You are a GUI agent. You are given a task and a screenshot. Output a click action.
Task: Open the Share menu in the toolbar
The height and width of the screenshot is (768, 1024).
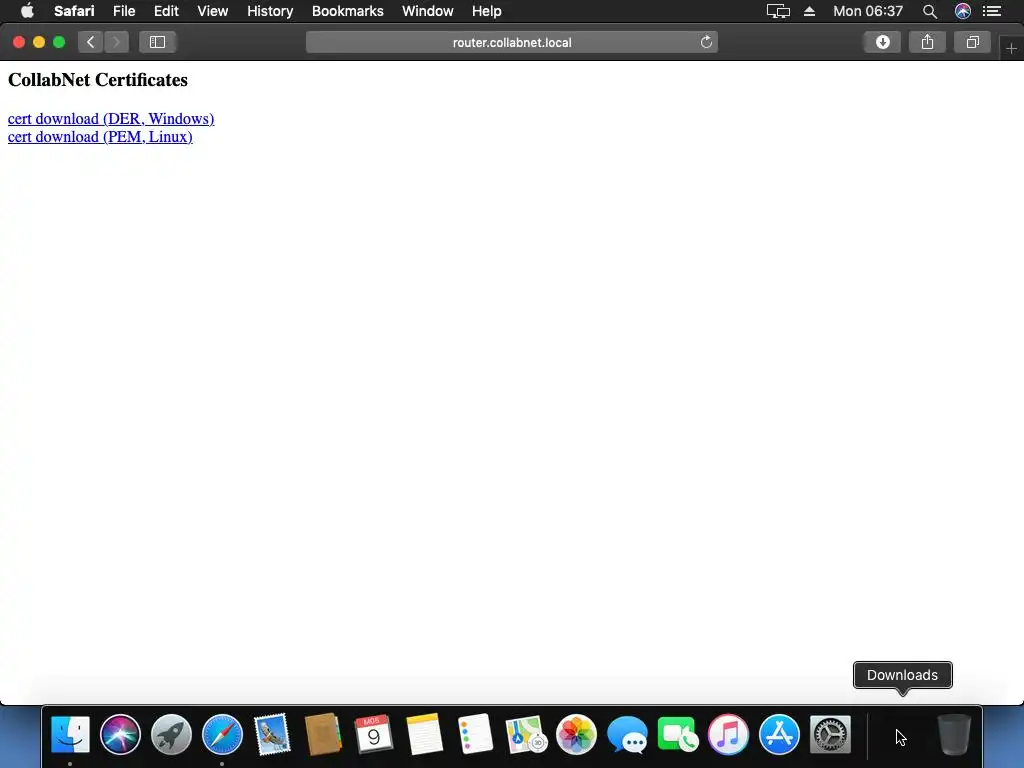pyautogui.click(x=927, y=42)
